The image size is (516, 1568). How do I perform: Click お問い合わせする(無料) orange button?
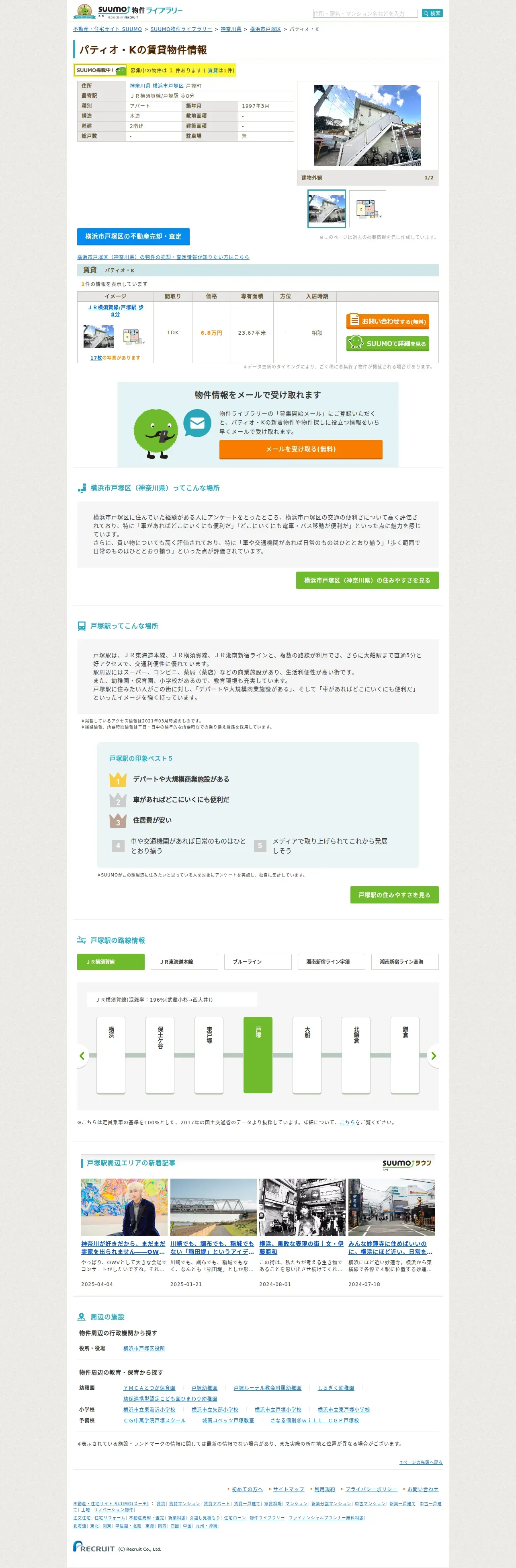point(387,321)
